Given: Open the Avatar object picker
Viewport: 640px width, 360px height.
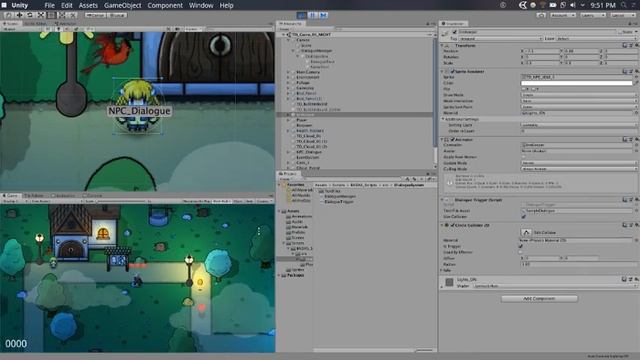Looking at the screenshot, I should coord(636,151).
